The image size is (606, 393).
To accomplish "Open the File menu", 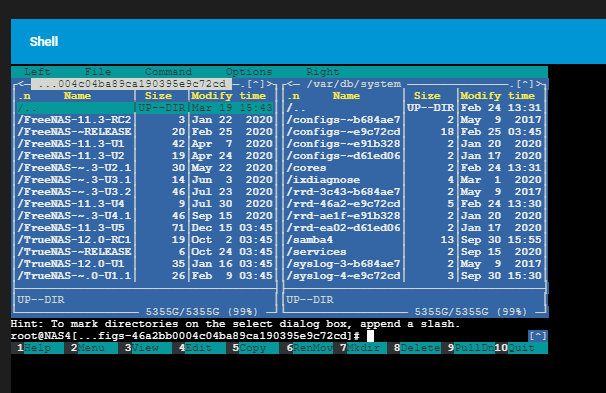I will 98,72.
